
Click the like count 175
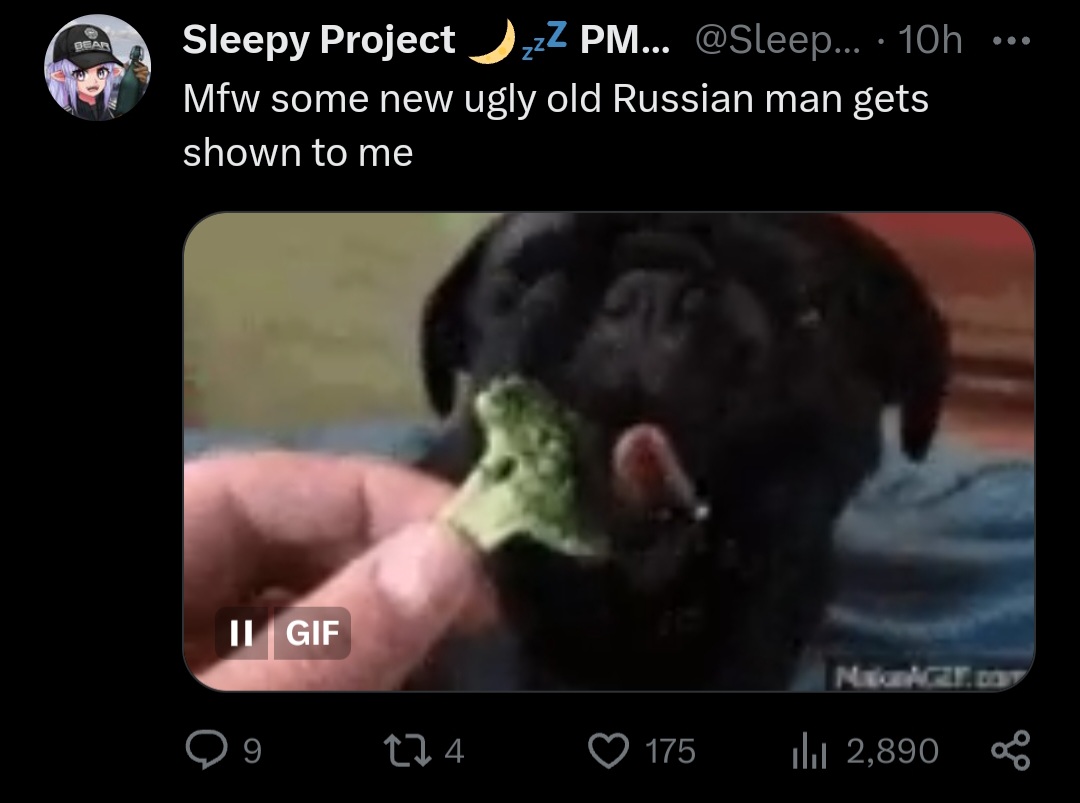point(670,751)
